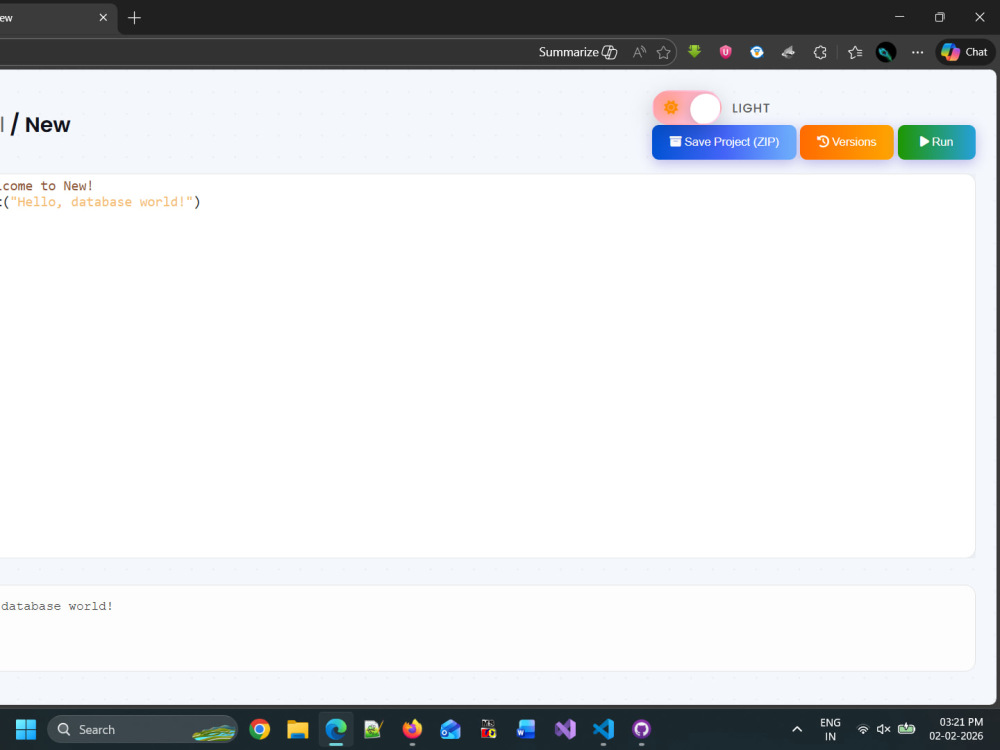Open the Read aloud icon
Image resolution: width=1000 pixels, height=750 pixels.
(639, 52)
